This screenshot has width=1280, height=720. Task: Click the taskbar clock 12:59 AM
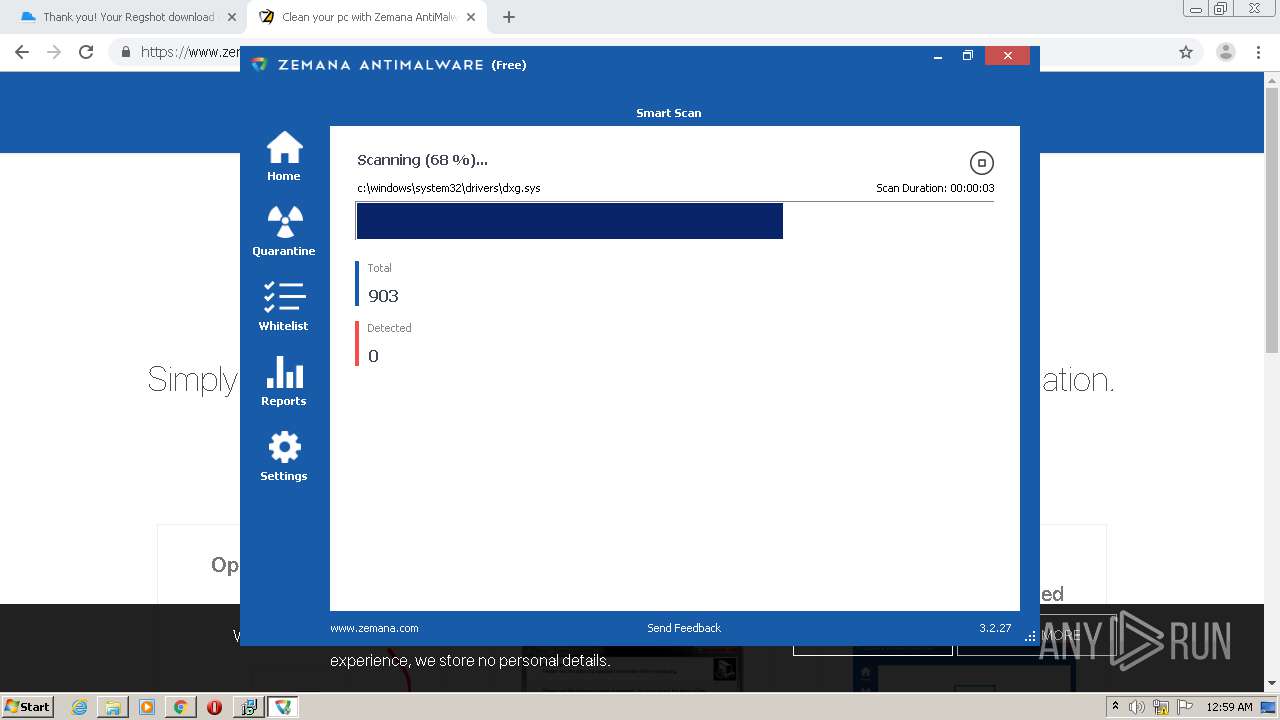[1229, 707]
